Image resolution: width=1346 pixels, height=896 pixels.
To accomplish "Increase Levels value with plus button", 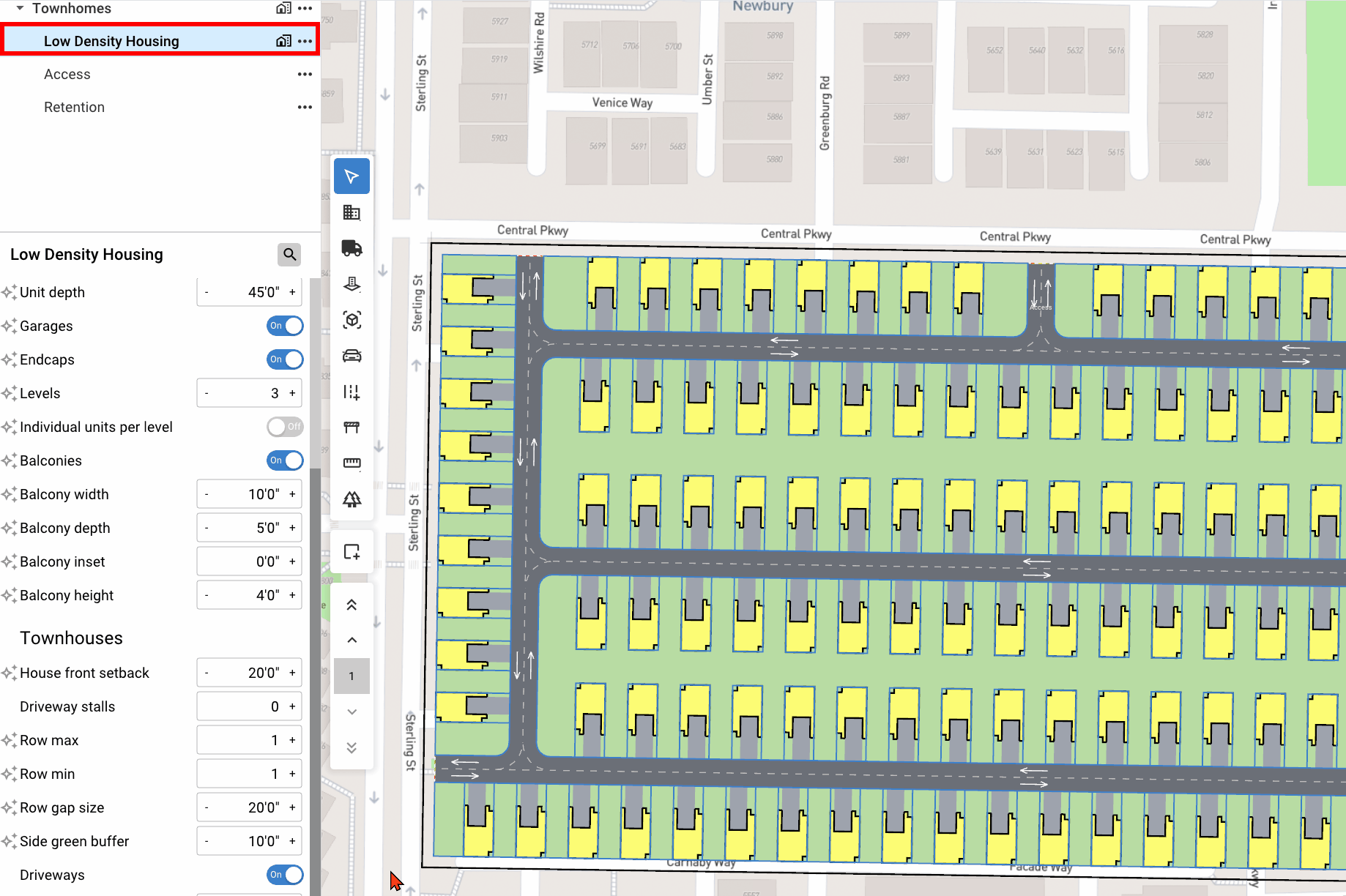I will coord(292,393).
